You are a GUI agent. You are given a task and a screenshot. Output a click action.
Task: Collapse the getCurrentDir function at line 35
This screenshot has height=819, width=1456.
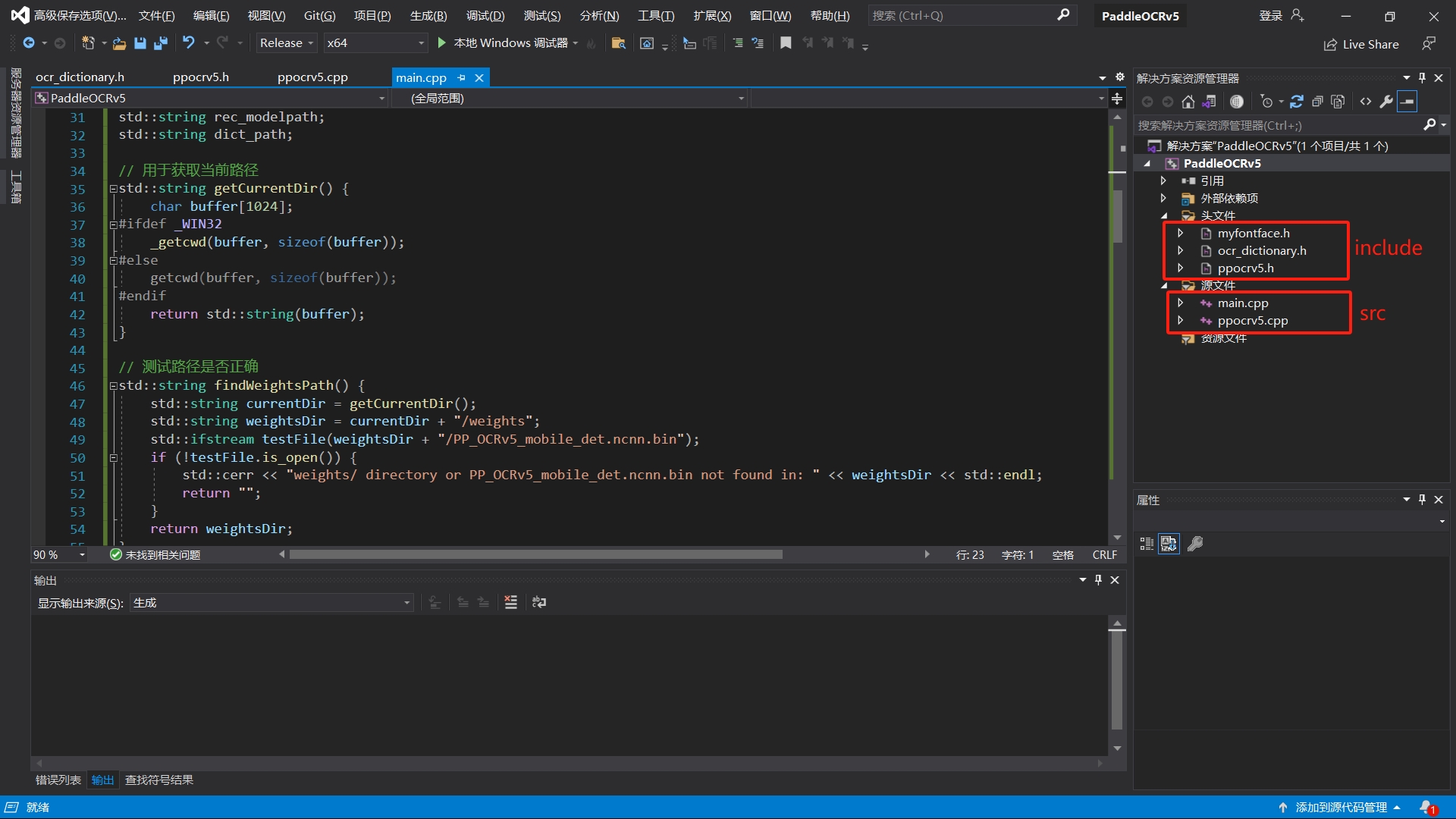pyautogui.click(x=113, y=189)
